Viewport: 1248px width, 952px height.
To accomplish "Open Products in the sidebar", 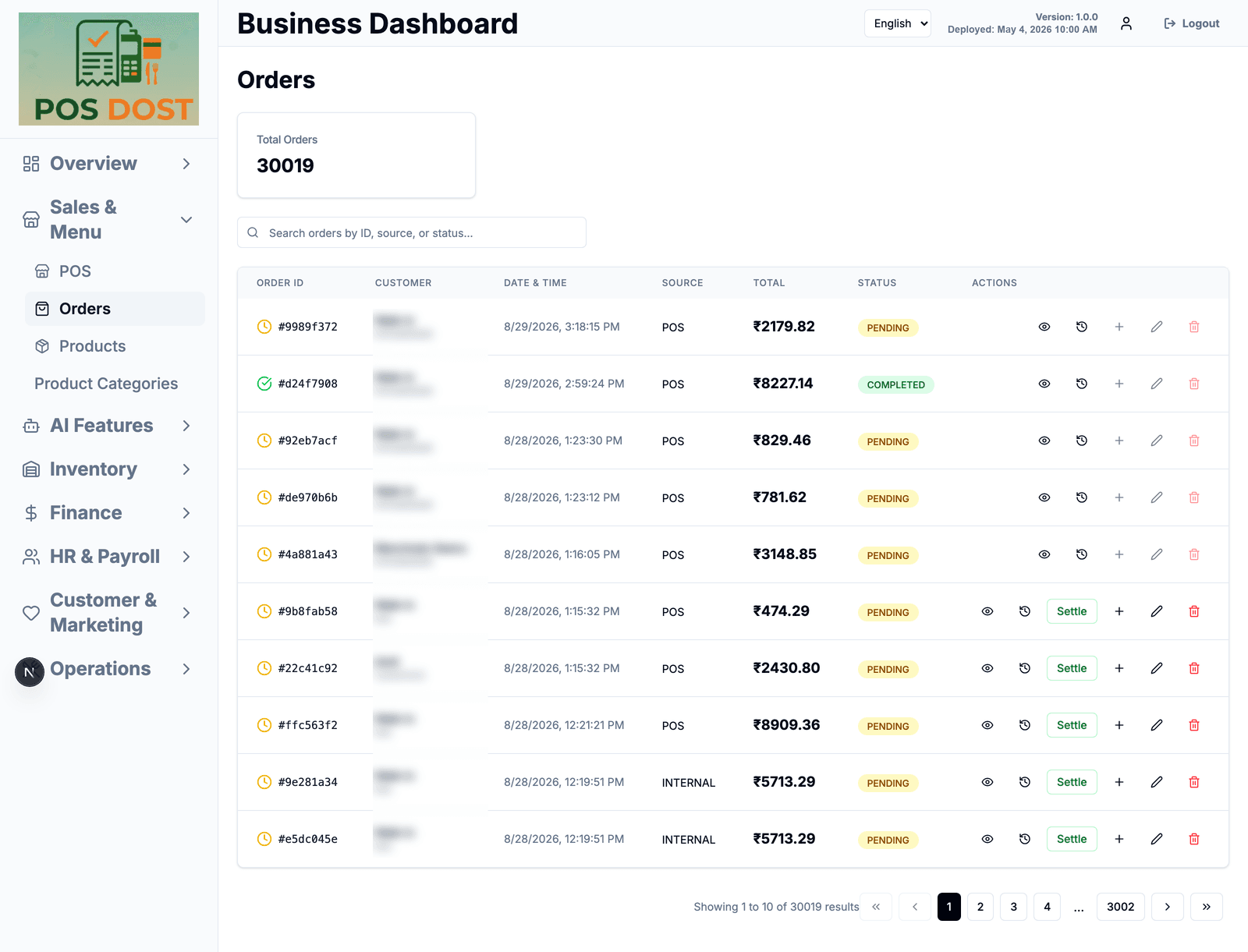I will pyautogui.click(x=115, y=346).
